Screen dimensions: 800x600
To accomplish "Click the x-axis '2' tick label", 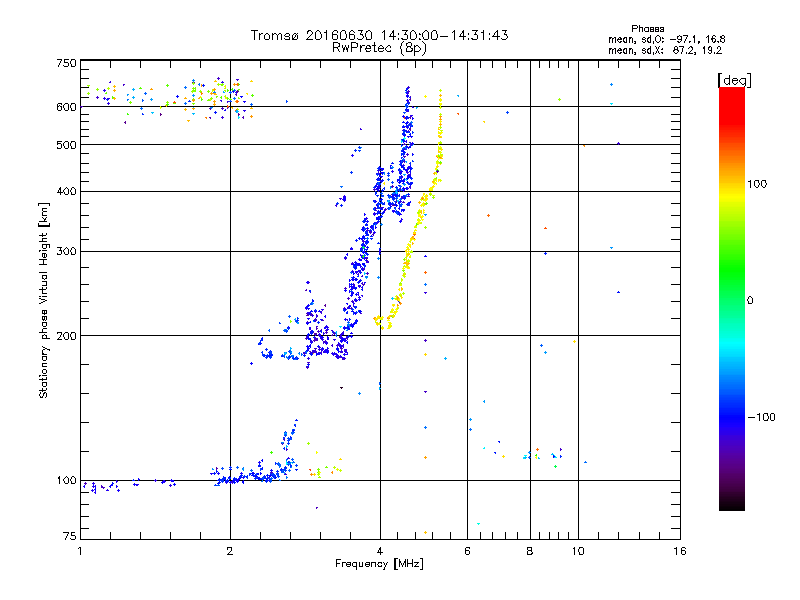I will (230, 551).
